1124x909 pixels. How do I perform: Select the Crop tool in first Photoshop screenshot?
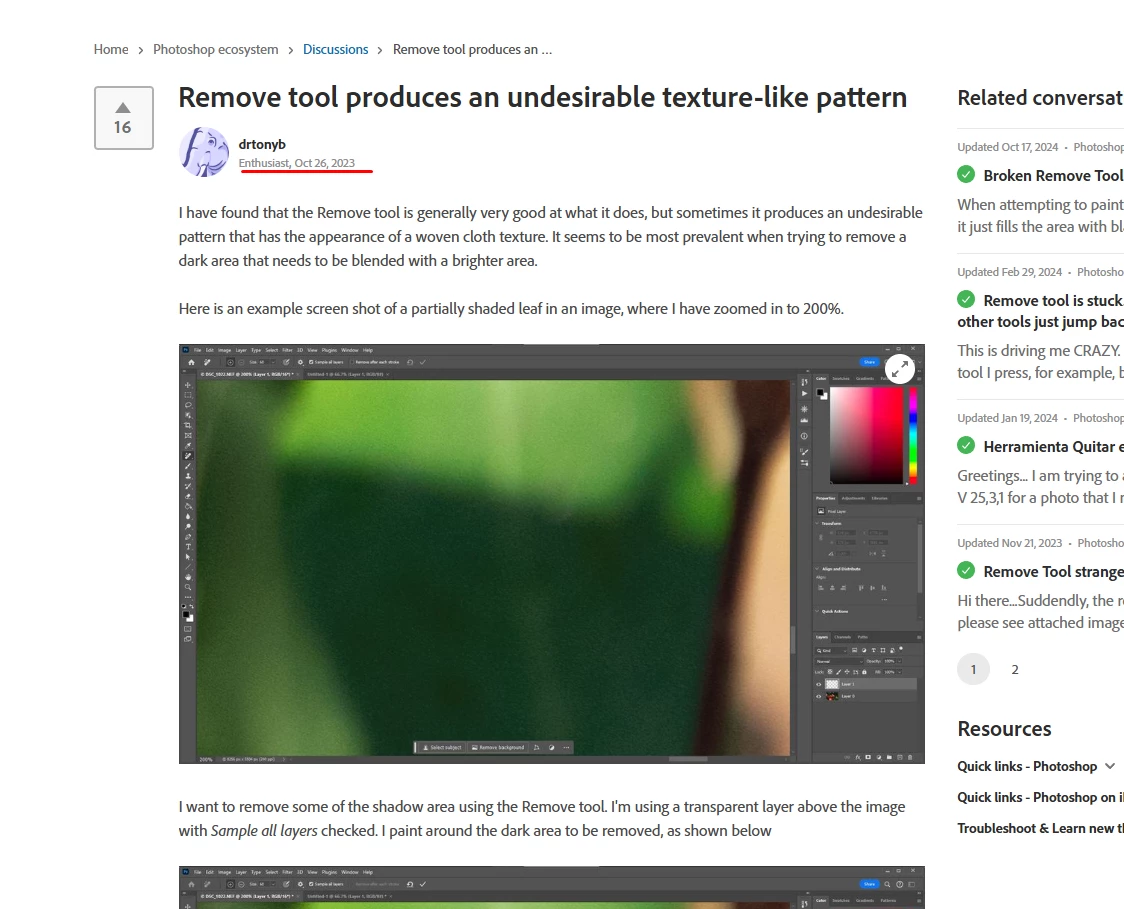(188, 425)
